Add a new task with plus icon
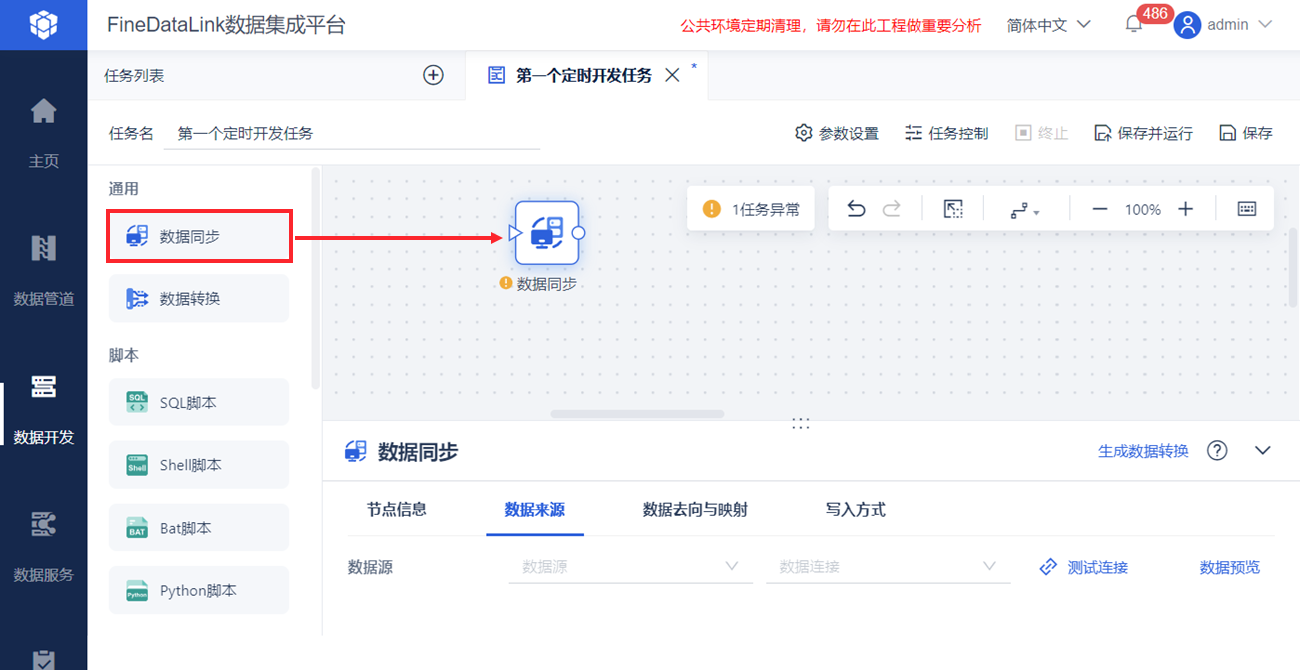 click(433, 75)
